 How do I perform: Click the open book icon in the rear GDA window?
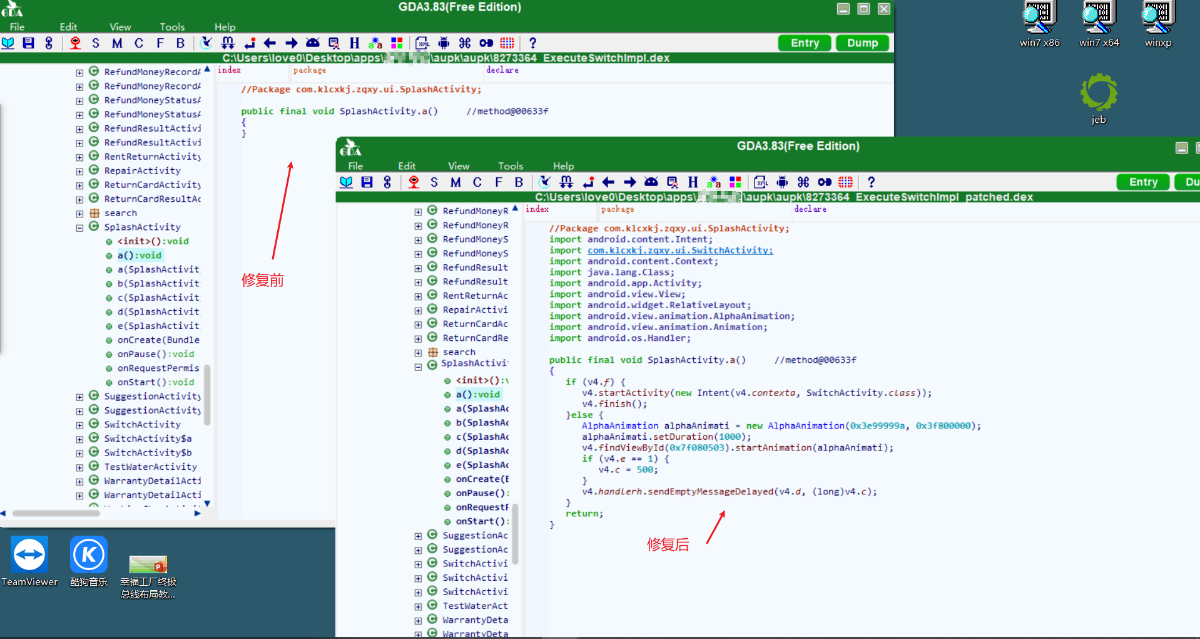point(8,43)
